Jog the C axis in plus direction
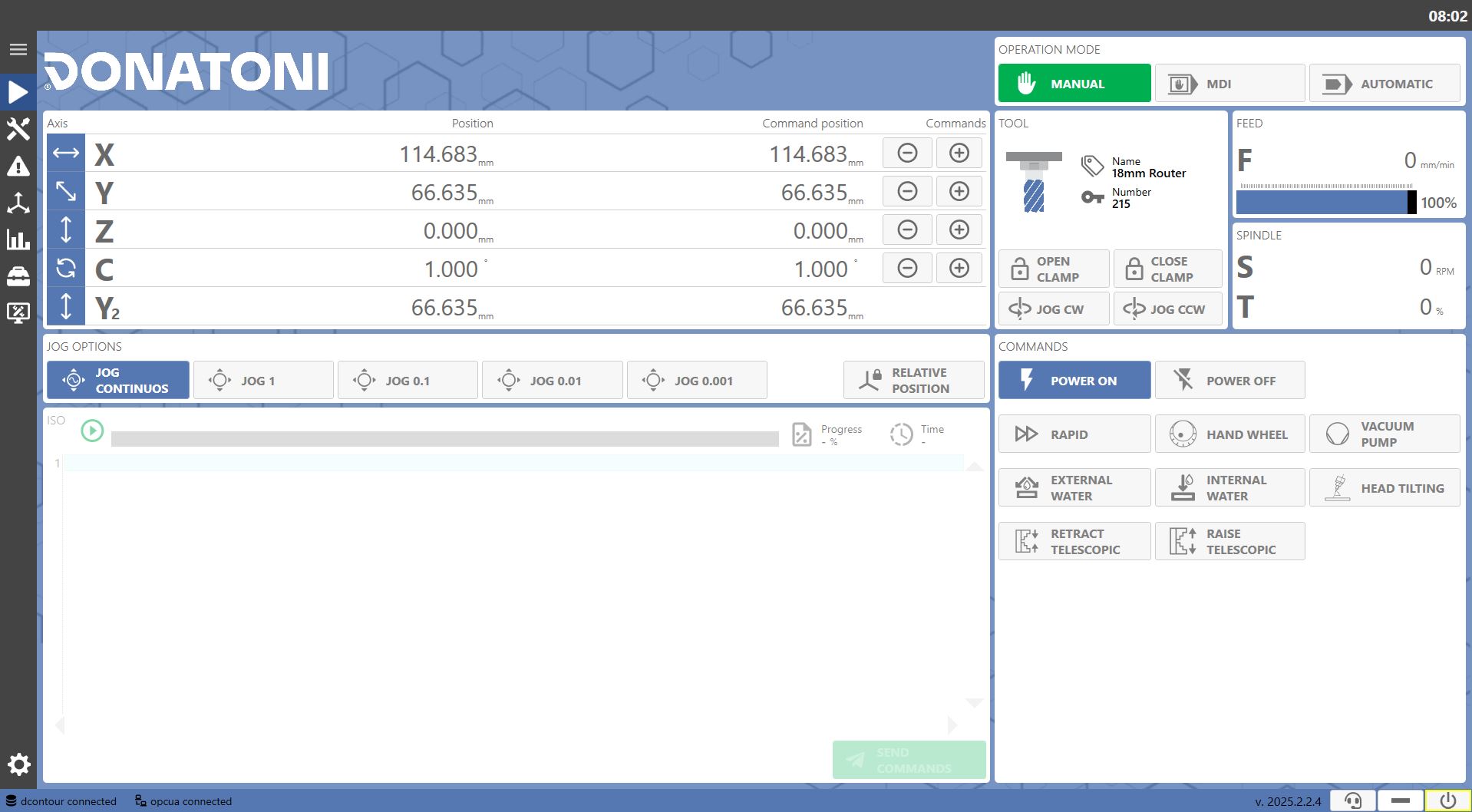The image size is (1472, 812). pos(959,269)
